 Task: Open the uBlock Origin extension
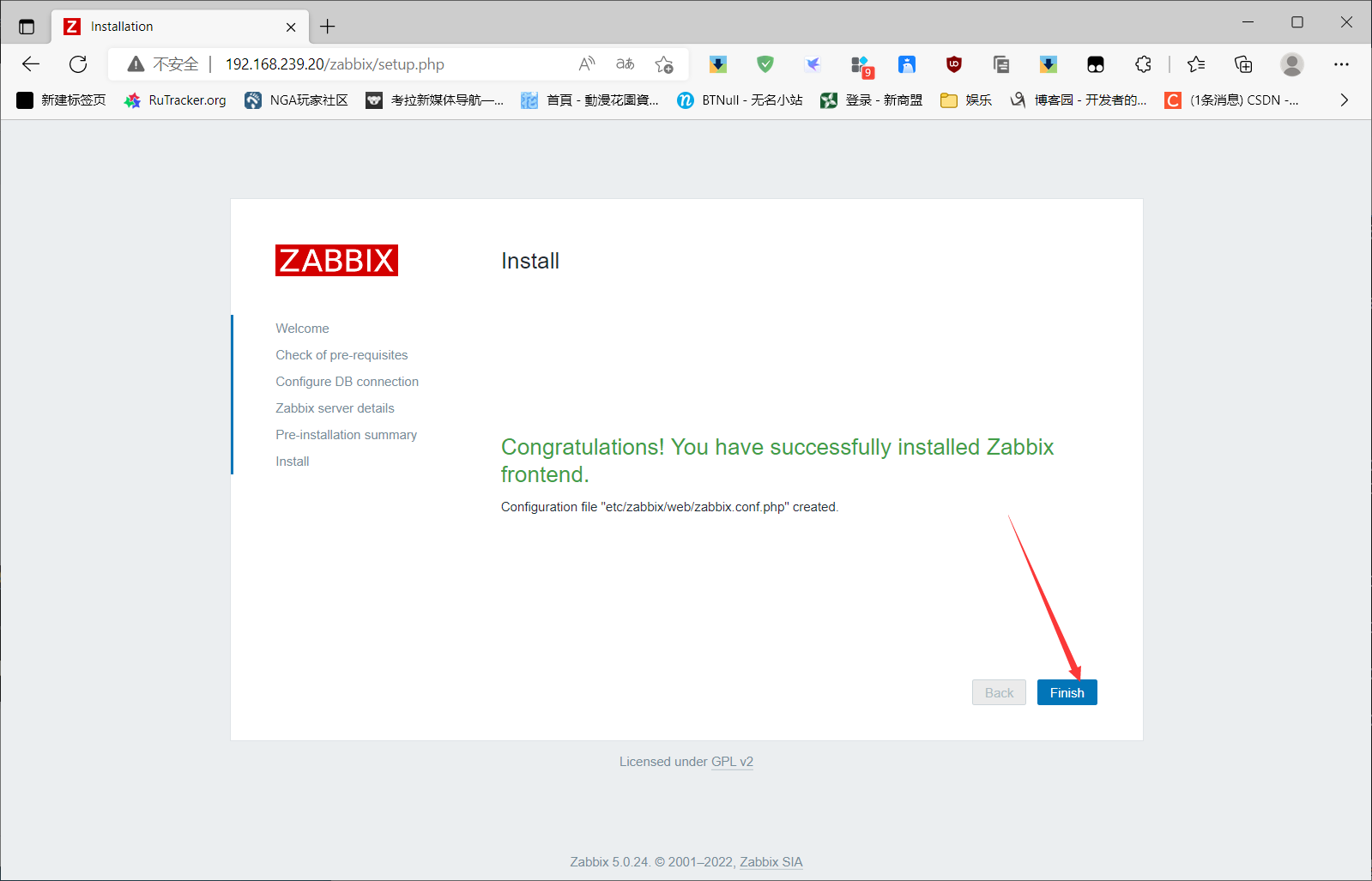pos(954,64)
